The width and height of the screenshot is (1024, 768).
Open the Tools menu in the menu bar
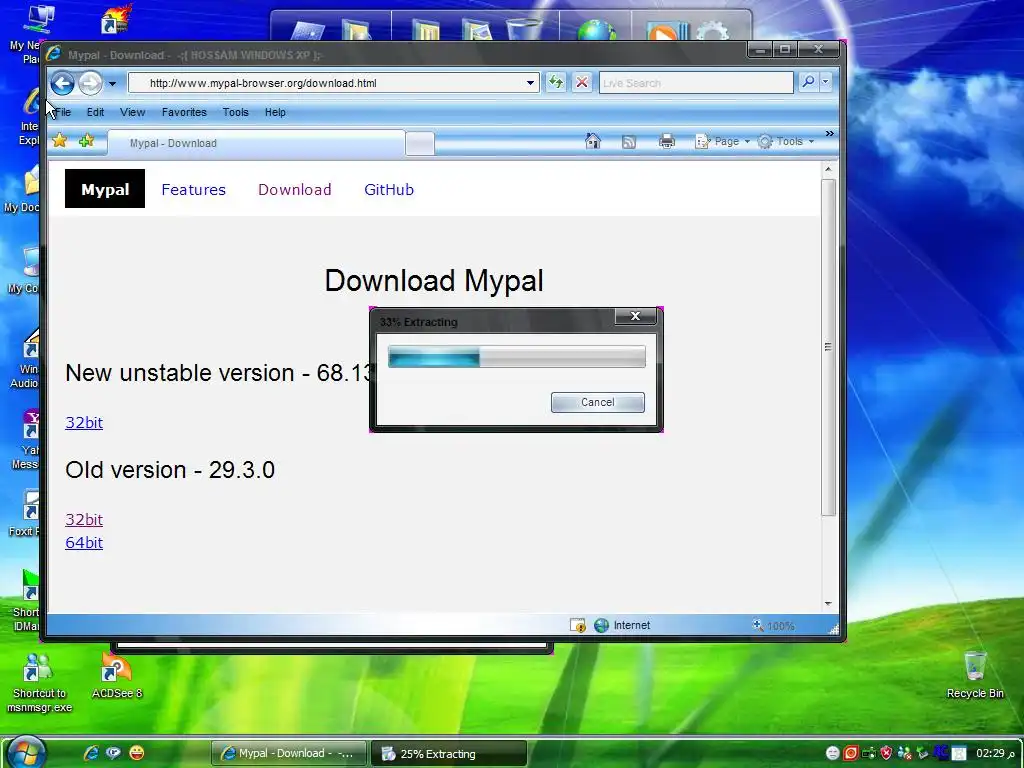(x=236, y=112)
